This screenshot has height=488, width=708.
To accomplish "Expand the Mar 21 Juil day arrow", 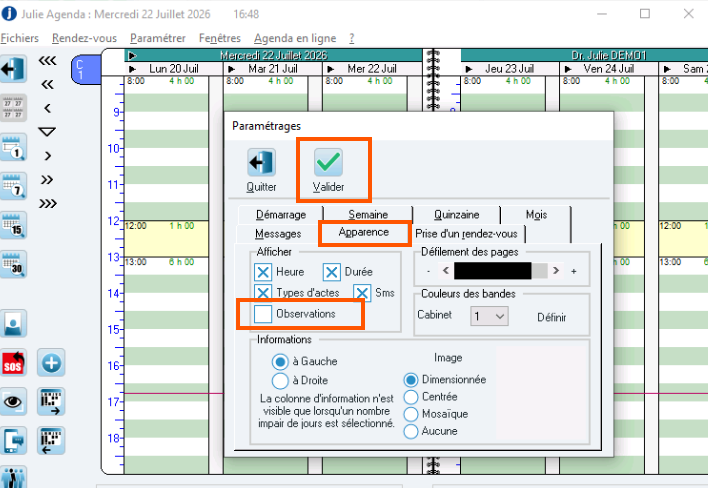I will tap(232, 69).
